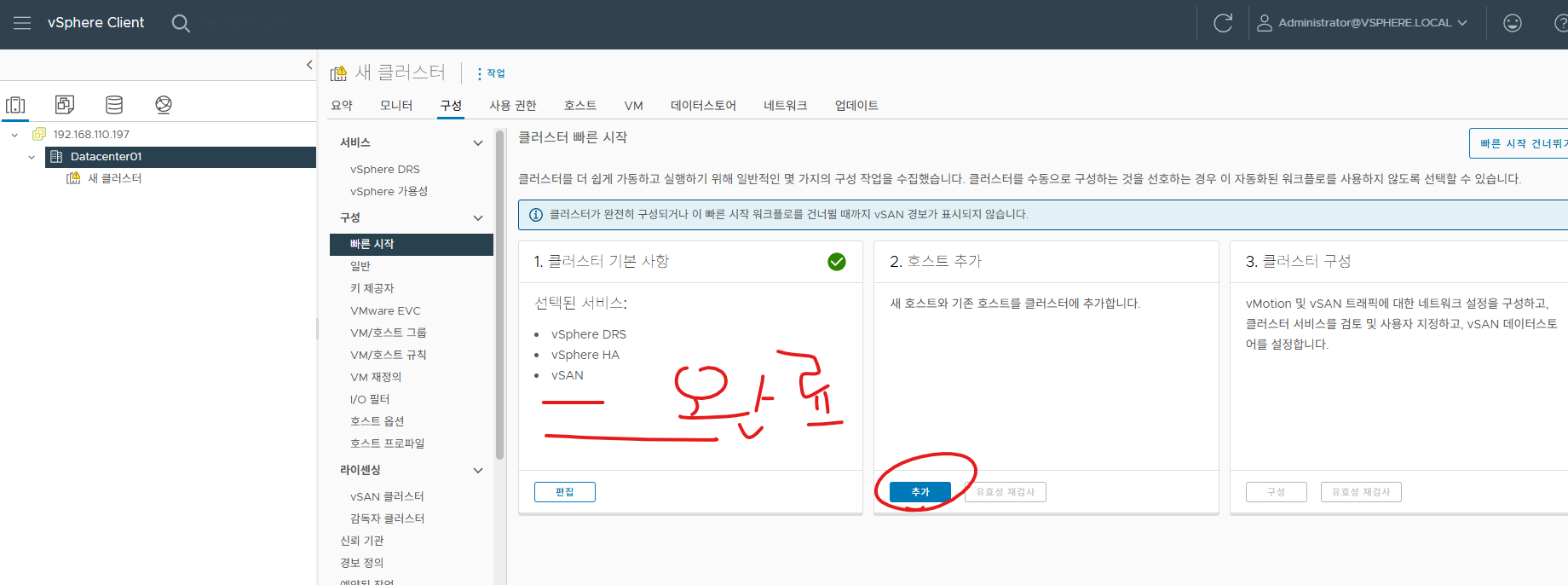Select 192.168.110.197 in the inventory tree
The width and height of the screenshot is (1568, 585).
click(x=91, y=135)
